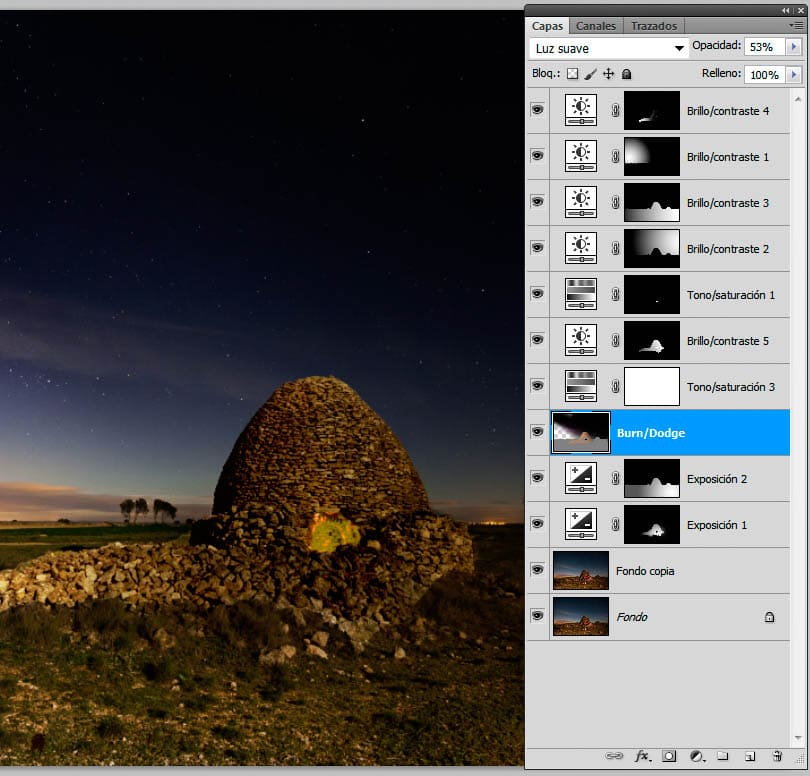Switch to the Canales tab
Image resolution: width=810 pixels, height=776 pixels.
tap(596, 26)
